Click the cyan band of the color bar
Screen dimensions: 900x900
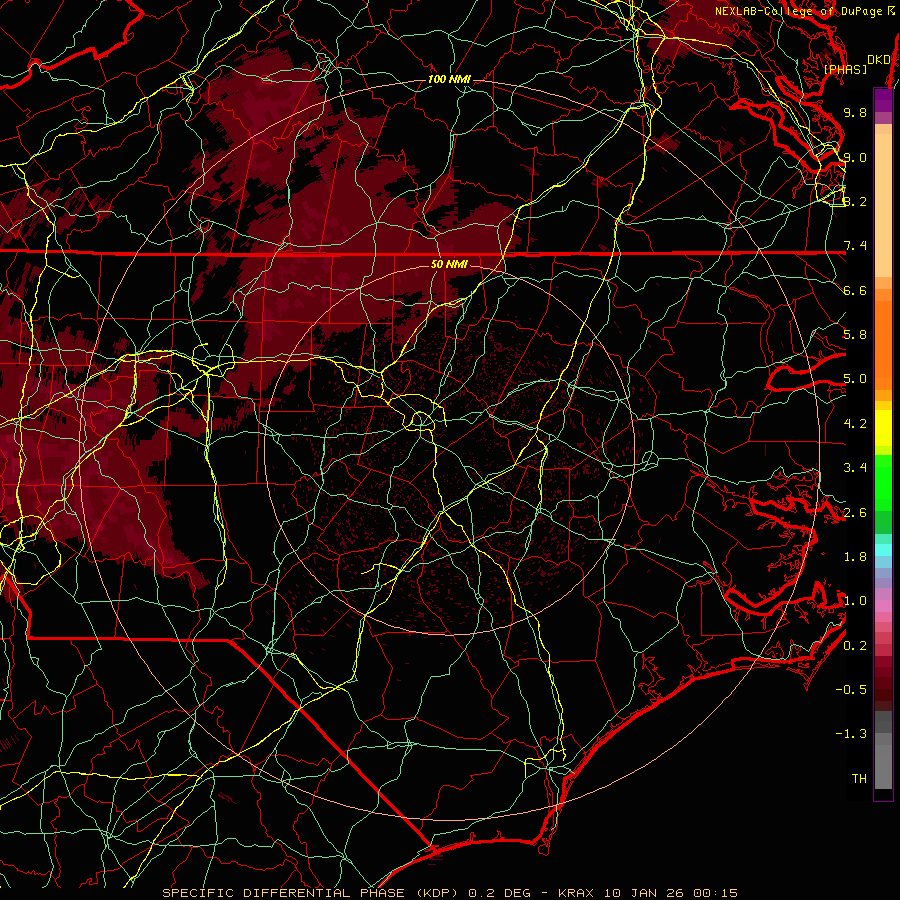tap(883, 550)
